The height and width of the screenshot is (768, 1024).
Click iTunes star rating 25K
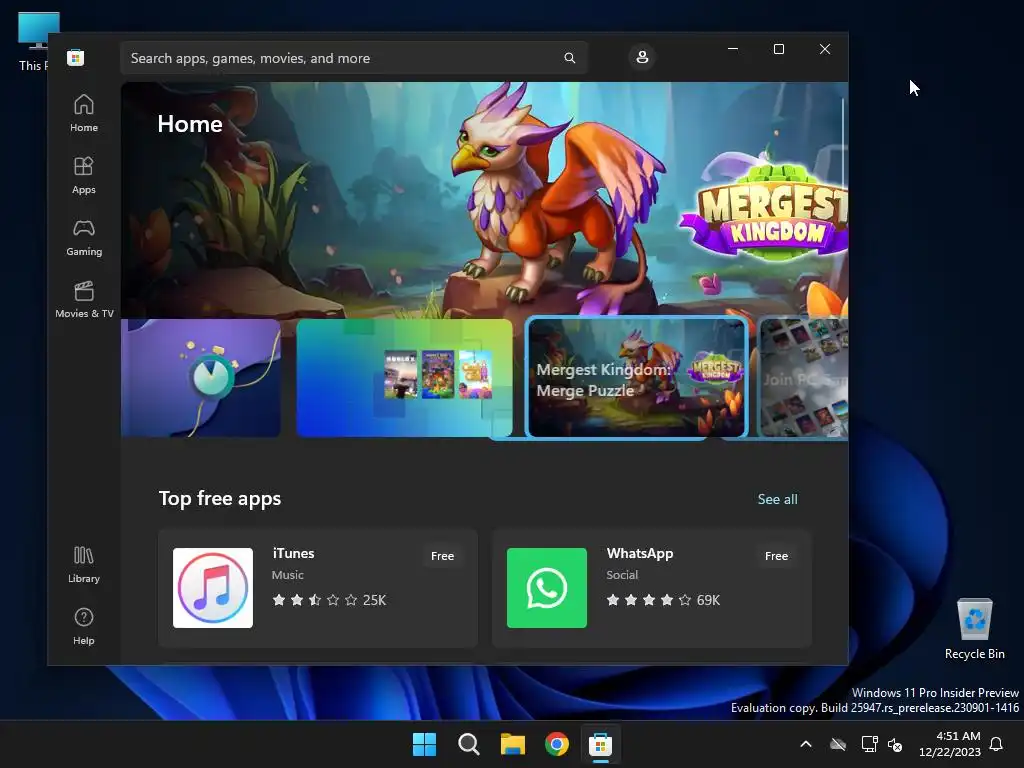pyautogui.click(x=329, y=600)
